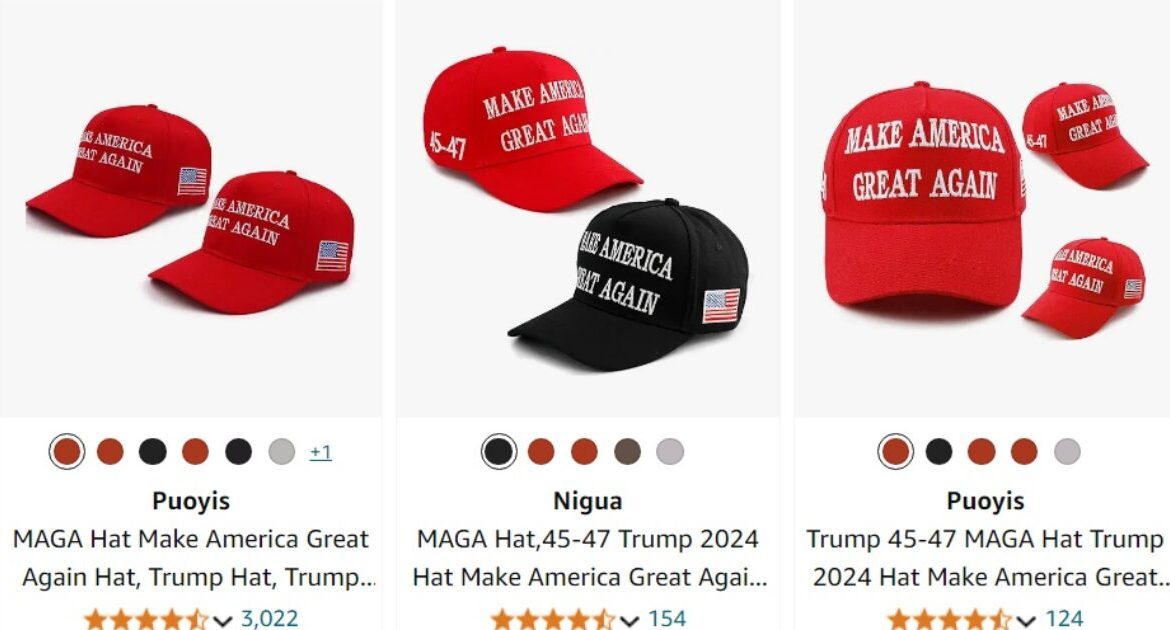
Task: Click the three red hats product image
Action: pyautogui.click(x=983, y=208)
